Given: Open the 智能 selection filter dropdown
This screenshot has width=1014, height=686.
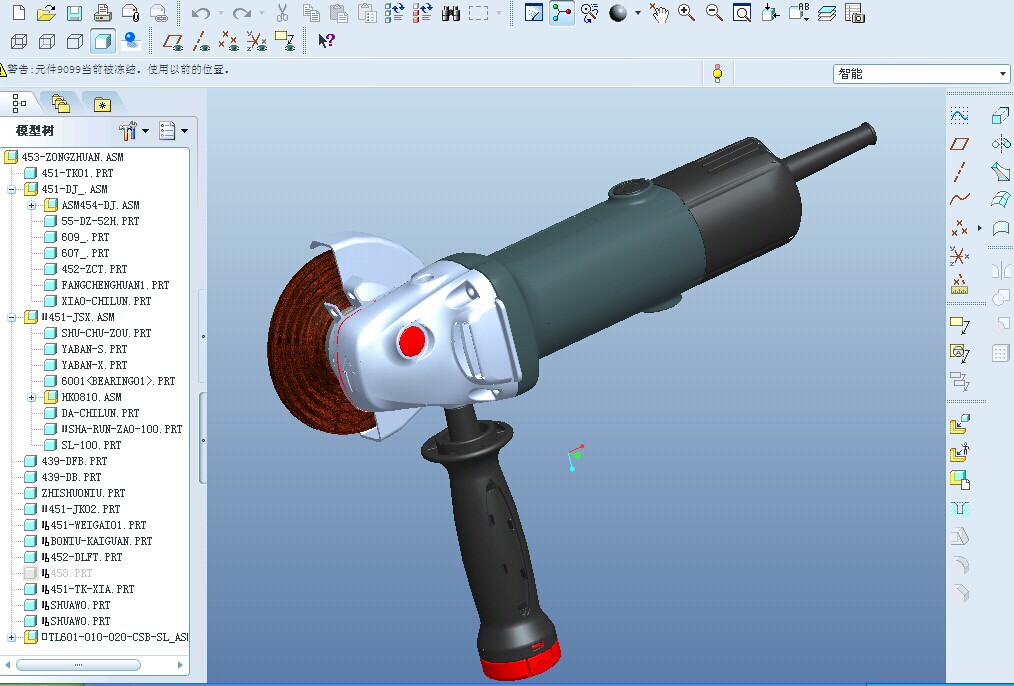Looking at the screenshot, I should click(x=1003, y=73).
